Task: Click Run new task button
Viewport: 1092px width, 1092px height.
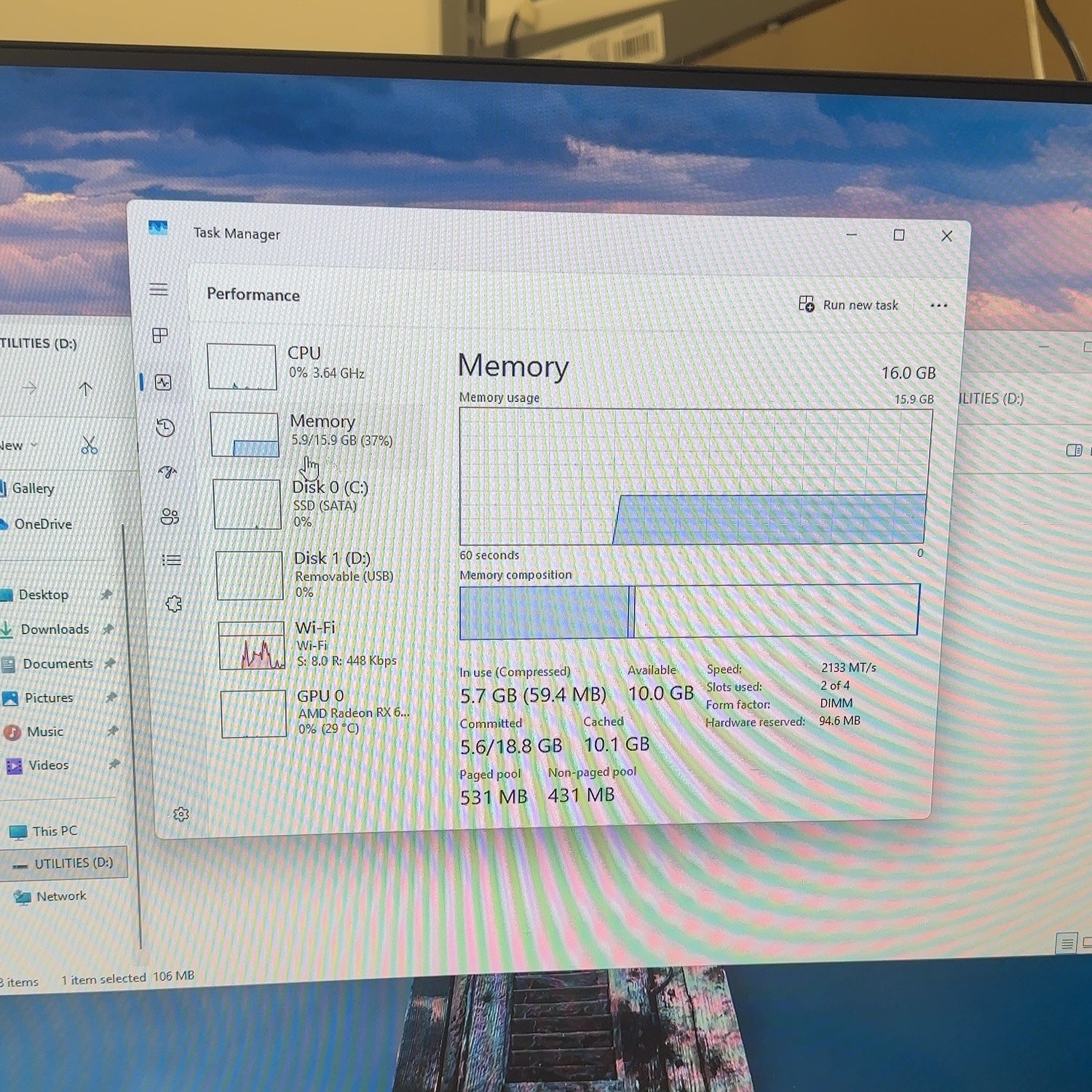Action: (x=849, y=304)
